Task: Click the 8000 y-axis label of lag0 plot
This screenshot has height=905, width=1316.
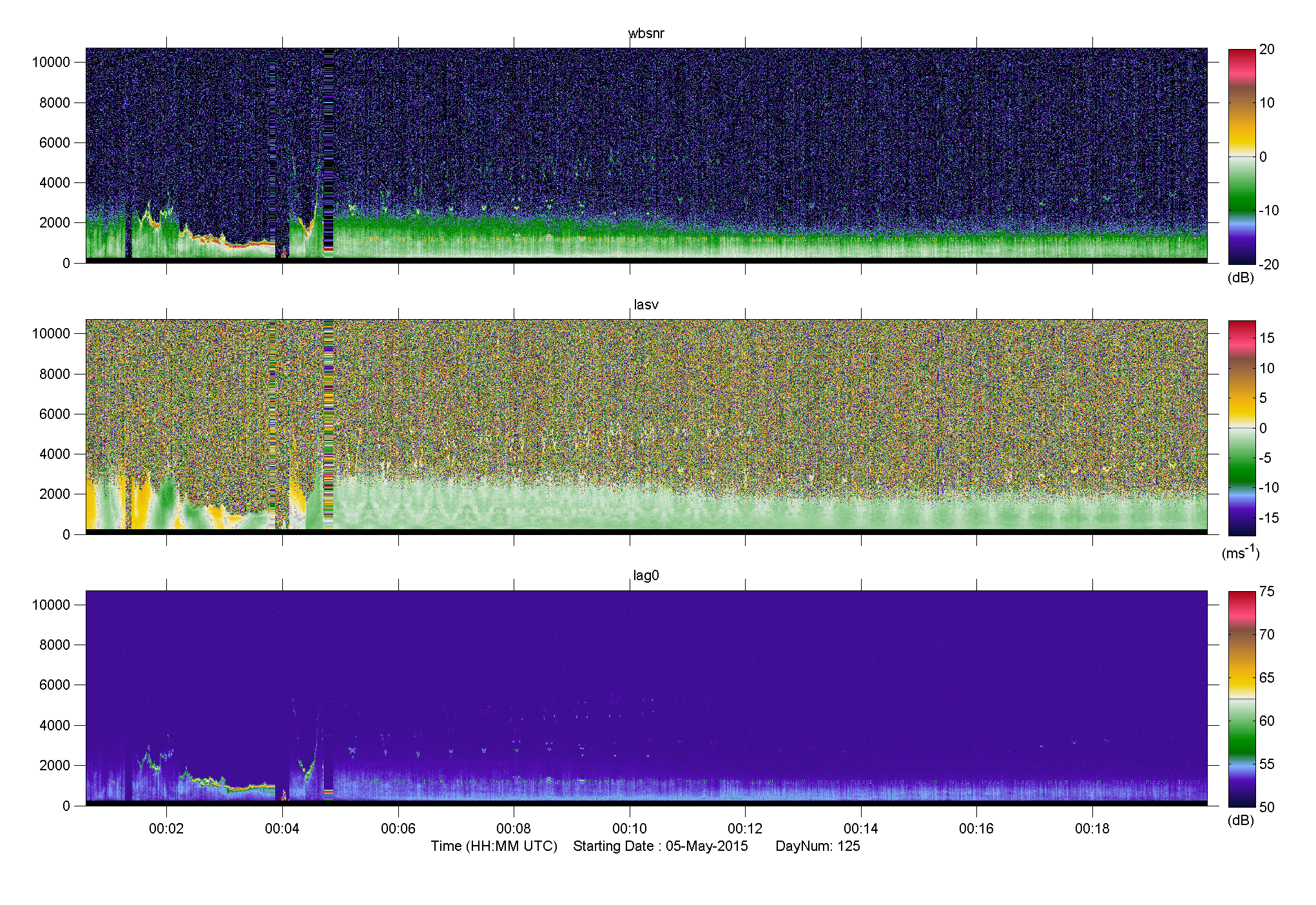Action: tap(54, 645)
